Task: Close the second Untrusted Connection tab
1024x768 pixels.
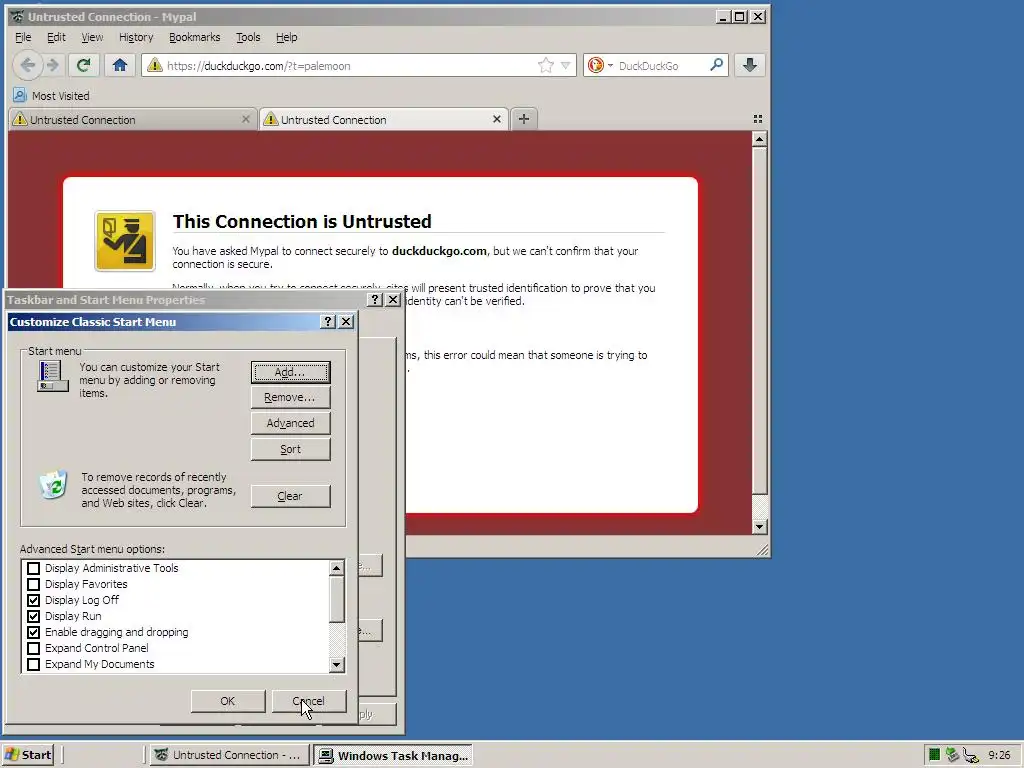Action: (496, 119)
